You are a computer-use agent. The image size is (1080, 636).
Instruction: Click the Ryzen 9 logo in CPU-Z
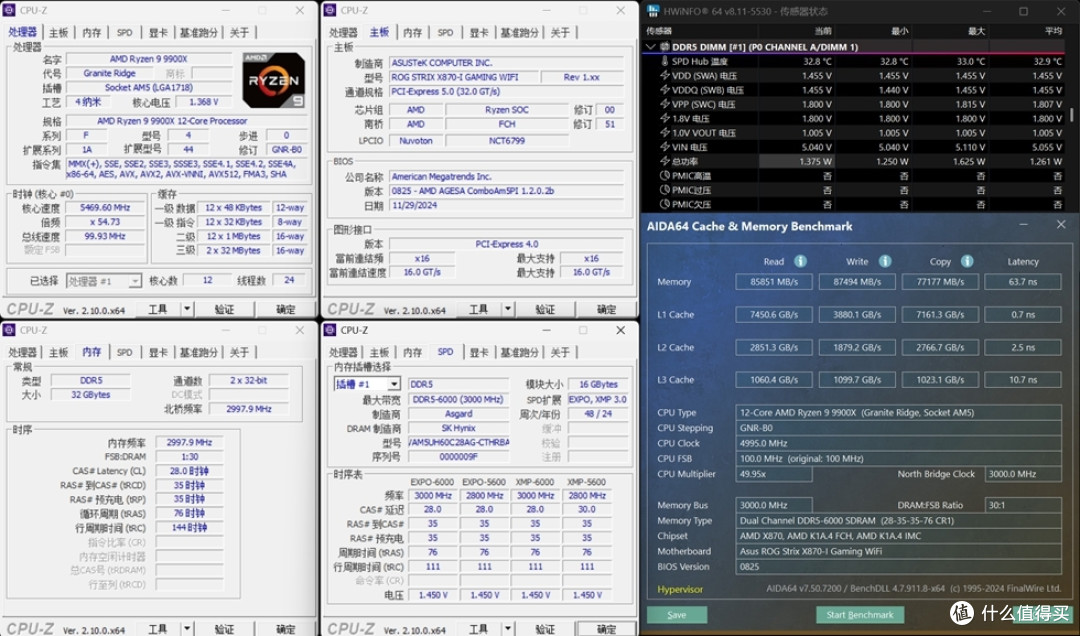[273, 80]
